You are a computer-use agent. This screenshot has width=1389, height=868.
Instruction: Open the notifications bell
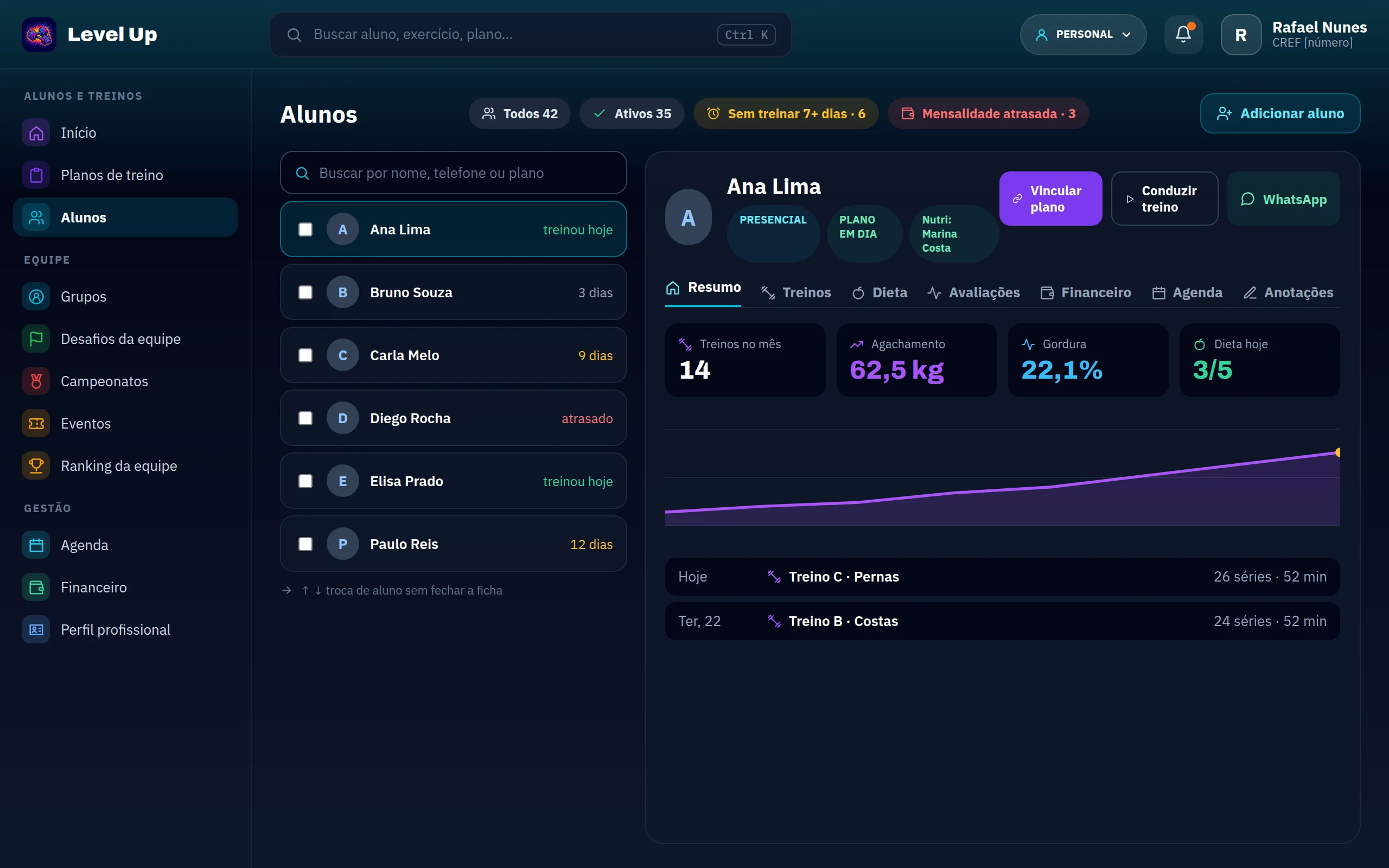tap(1183, 34)
